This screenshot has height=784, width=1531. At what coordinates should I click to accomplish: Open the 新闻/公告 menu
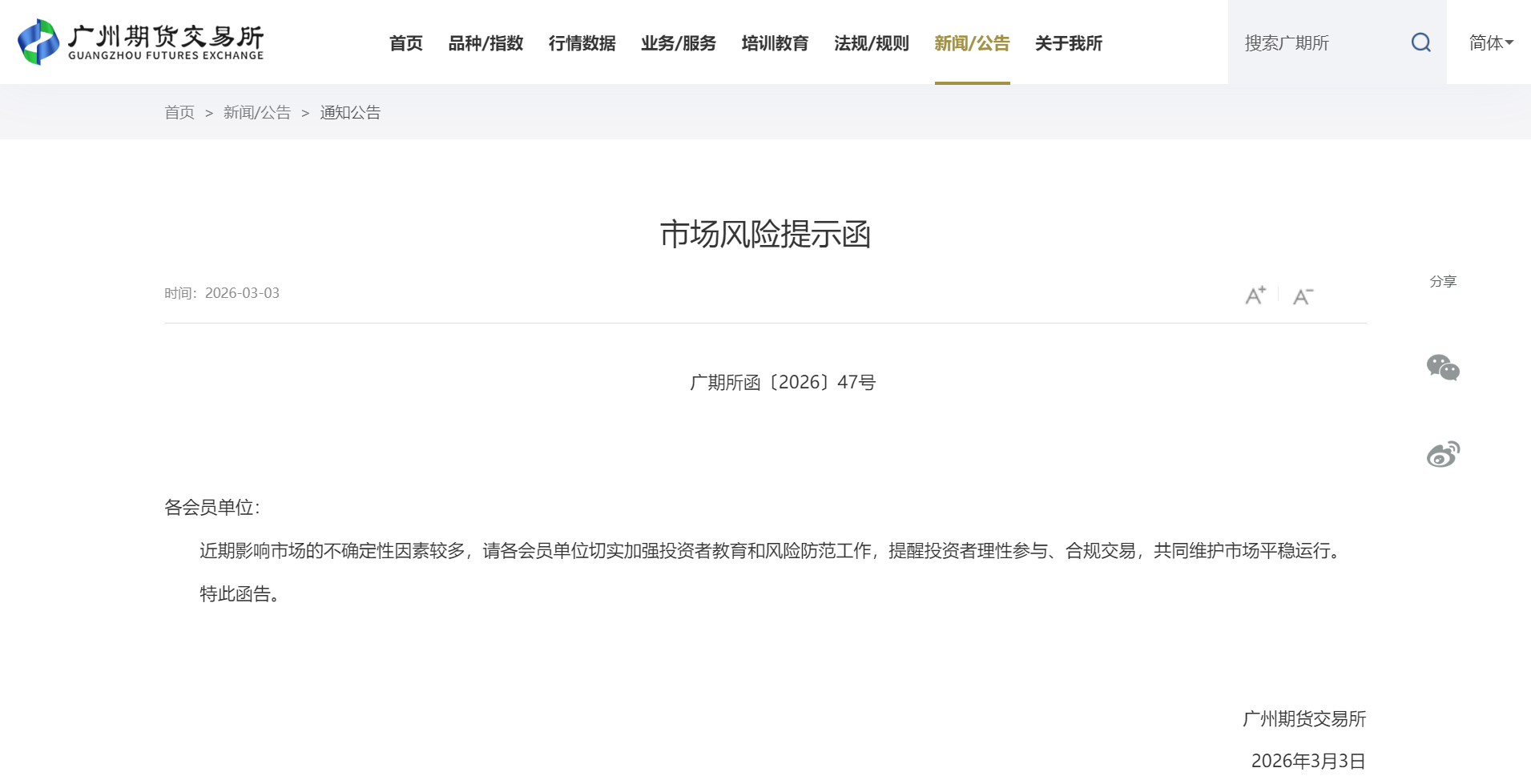coord(973,43)
